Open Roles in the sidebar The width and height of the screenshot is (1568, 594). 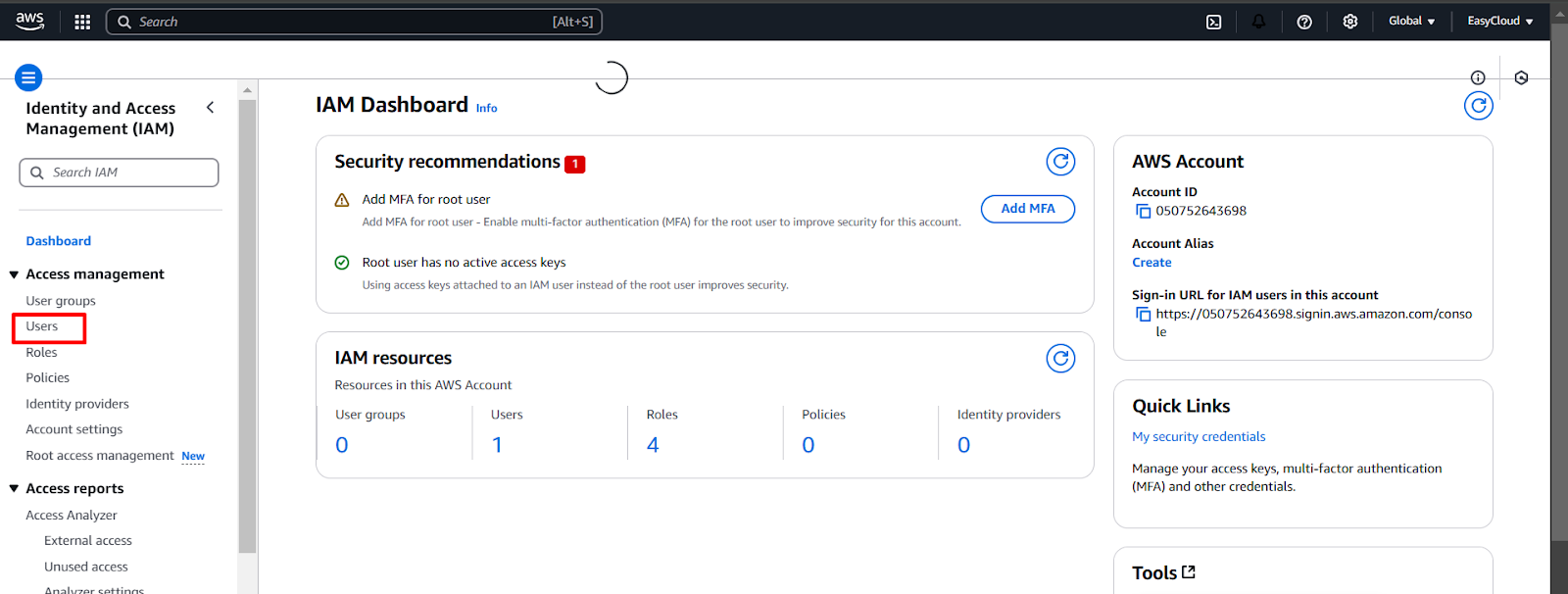pyautogui.click(x=41, y=353)
